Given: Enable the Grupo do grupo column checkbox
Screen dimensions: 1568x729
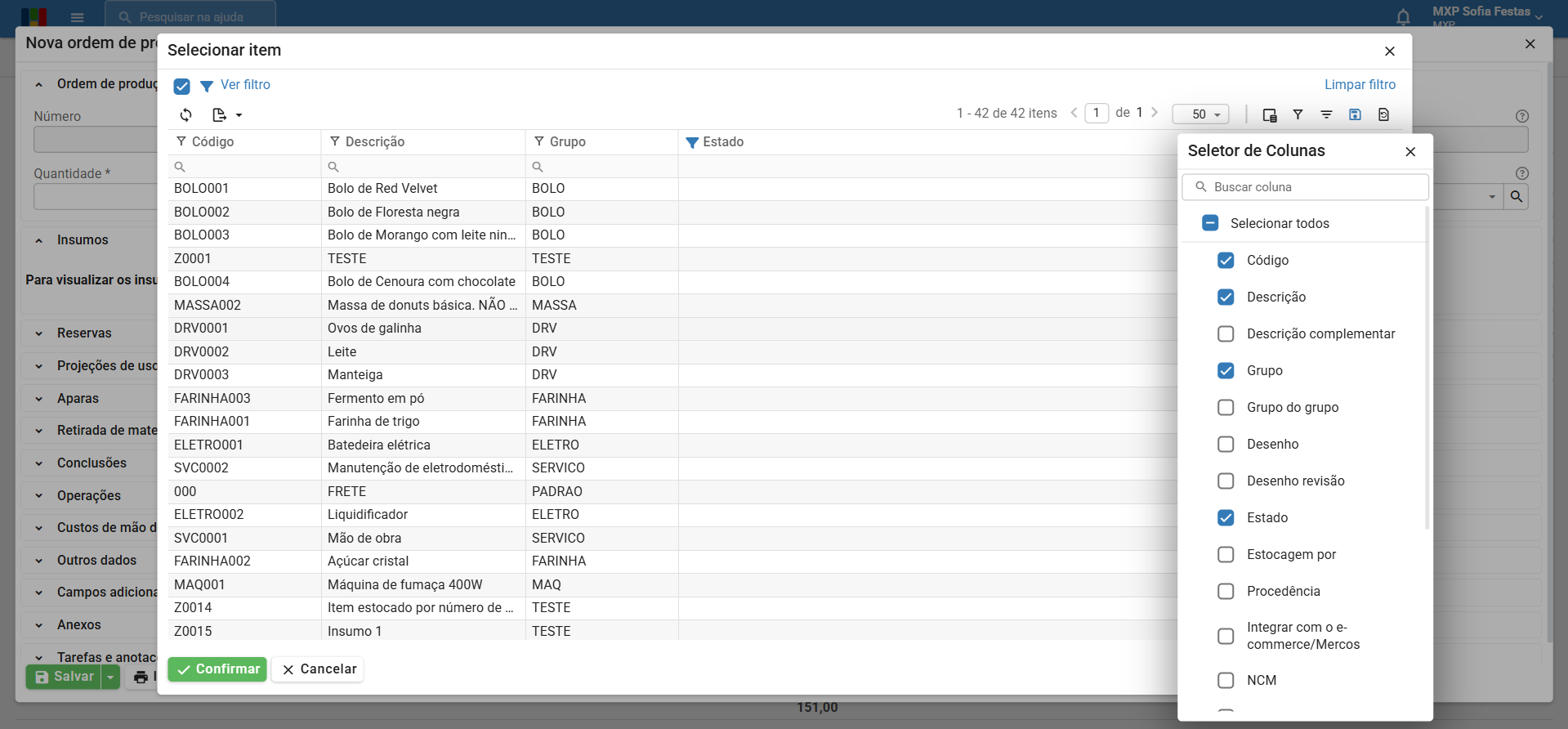Looking at the screenshot, I should coord(1226,407).
